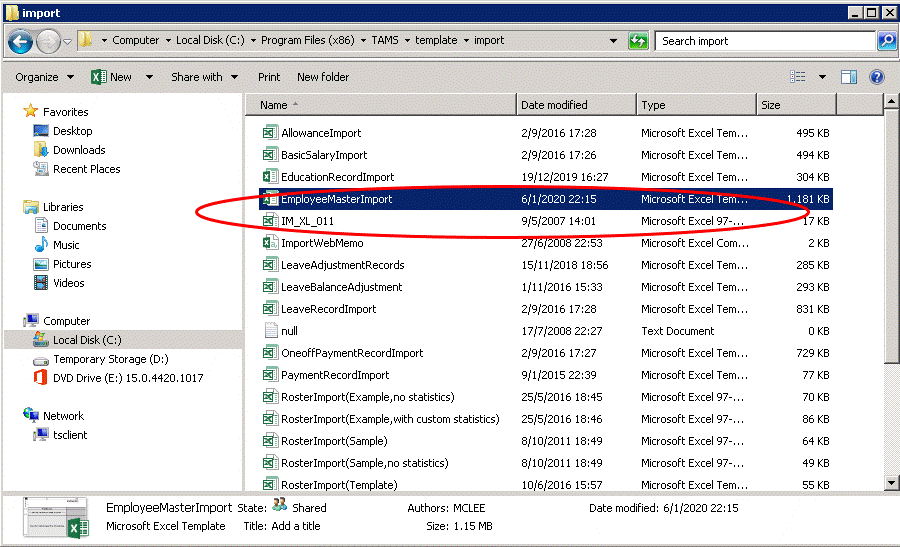Click the file list scrollbar down arrow
This screenshot has height=547, width=900.
point(890,484)
